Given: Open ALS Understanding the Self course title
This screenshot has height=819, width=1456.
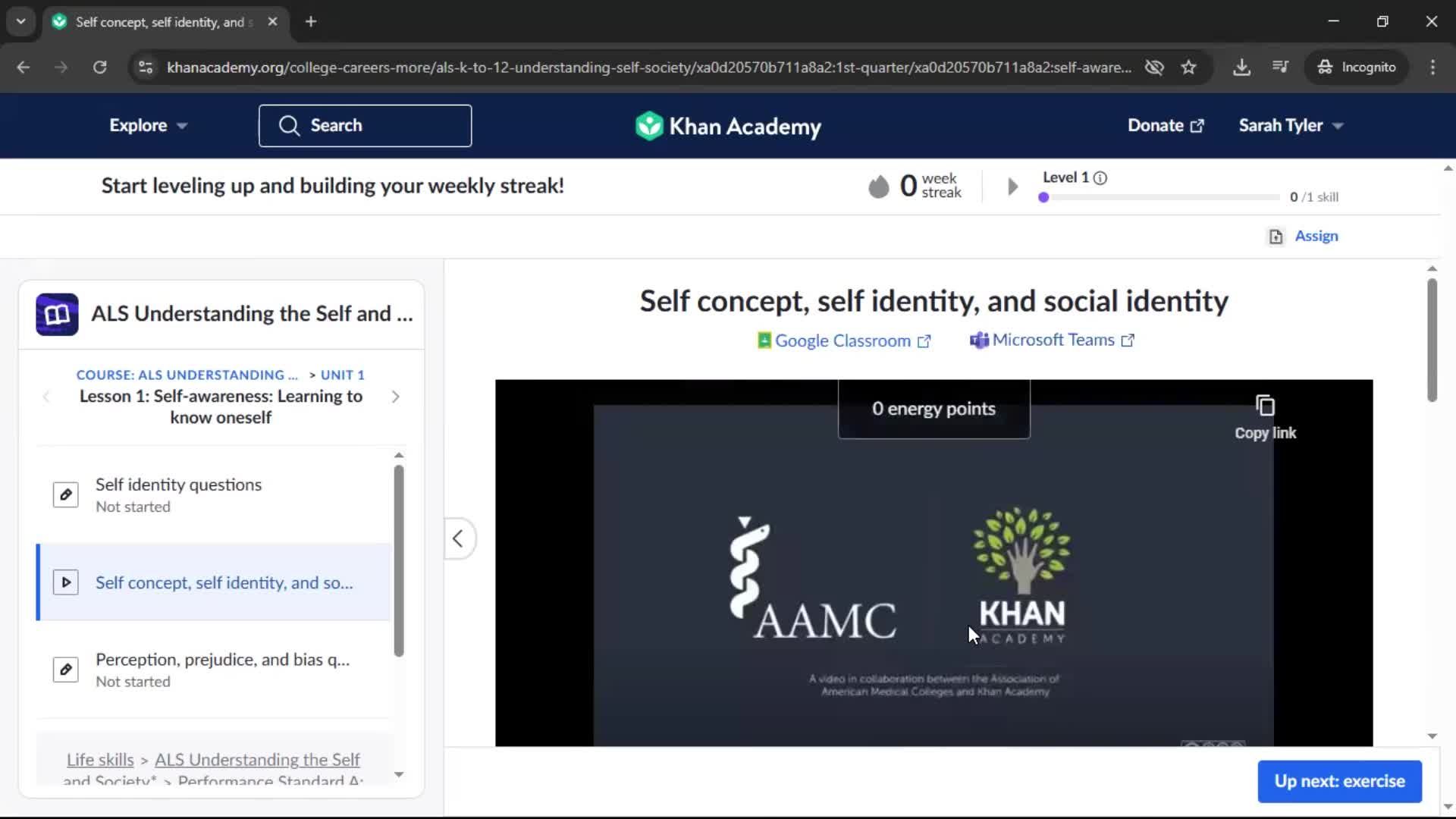Looking at the screenshot, I should pyautogui.click(x=252, y=314).
